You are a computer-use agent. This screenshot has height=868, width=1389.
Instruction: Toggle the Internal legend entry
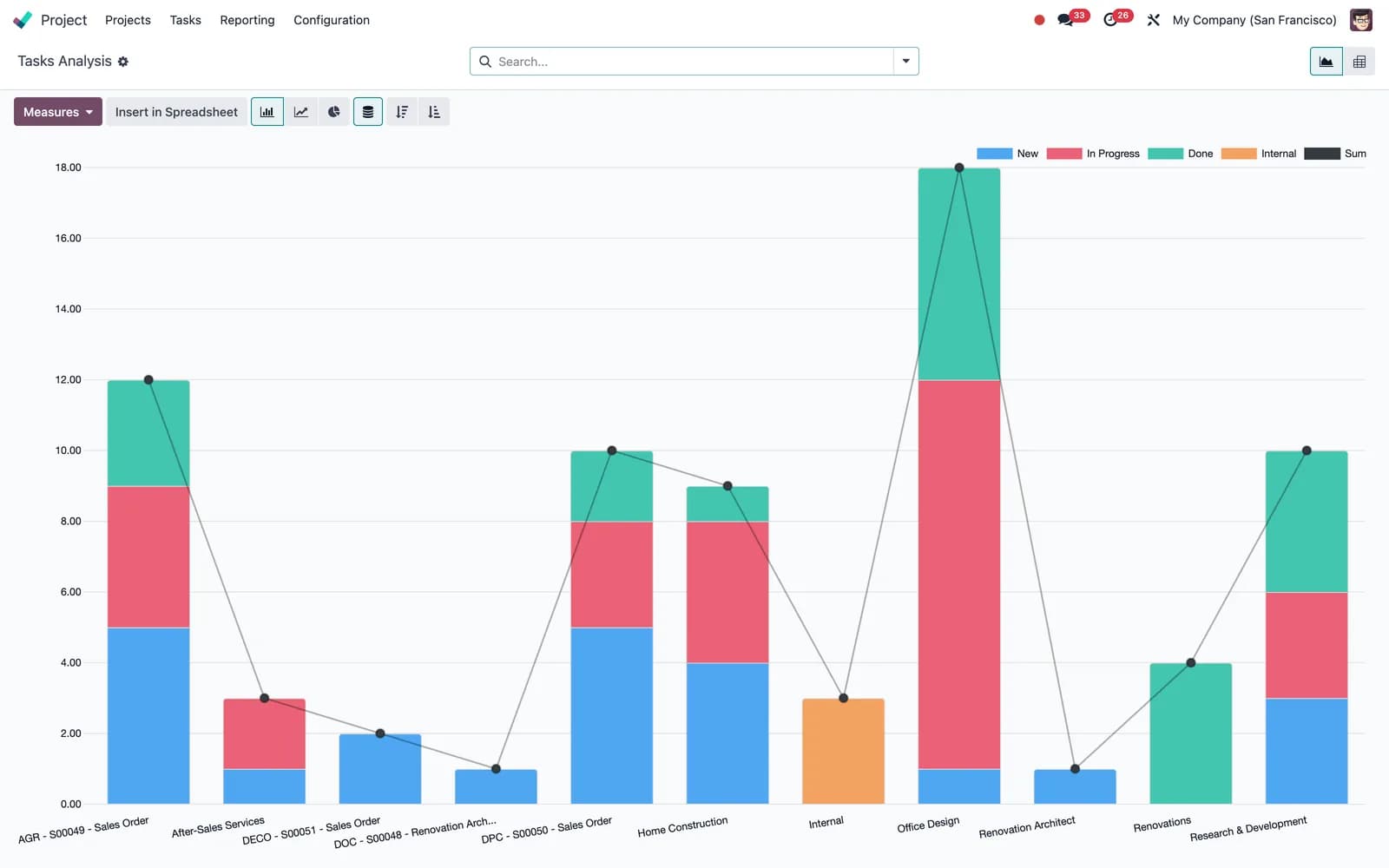[x=1259, y=154]
